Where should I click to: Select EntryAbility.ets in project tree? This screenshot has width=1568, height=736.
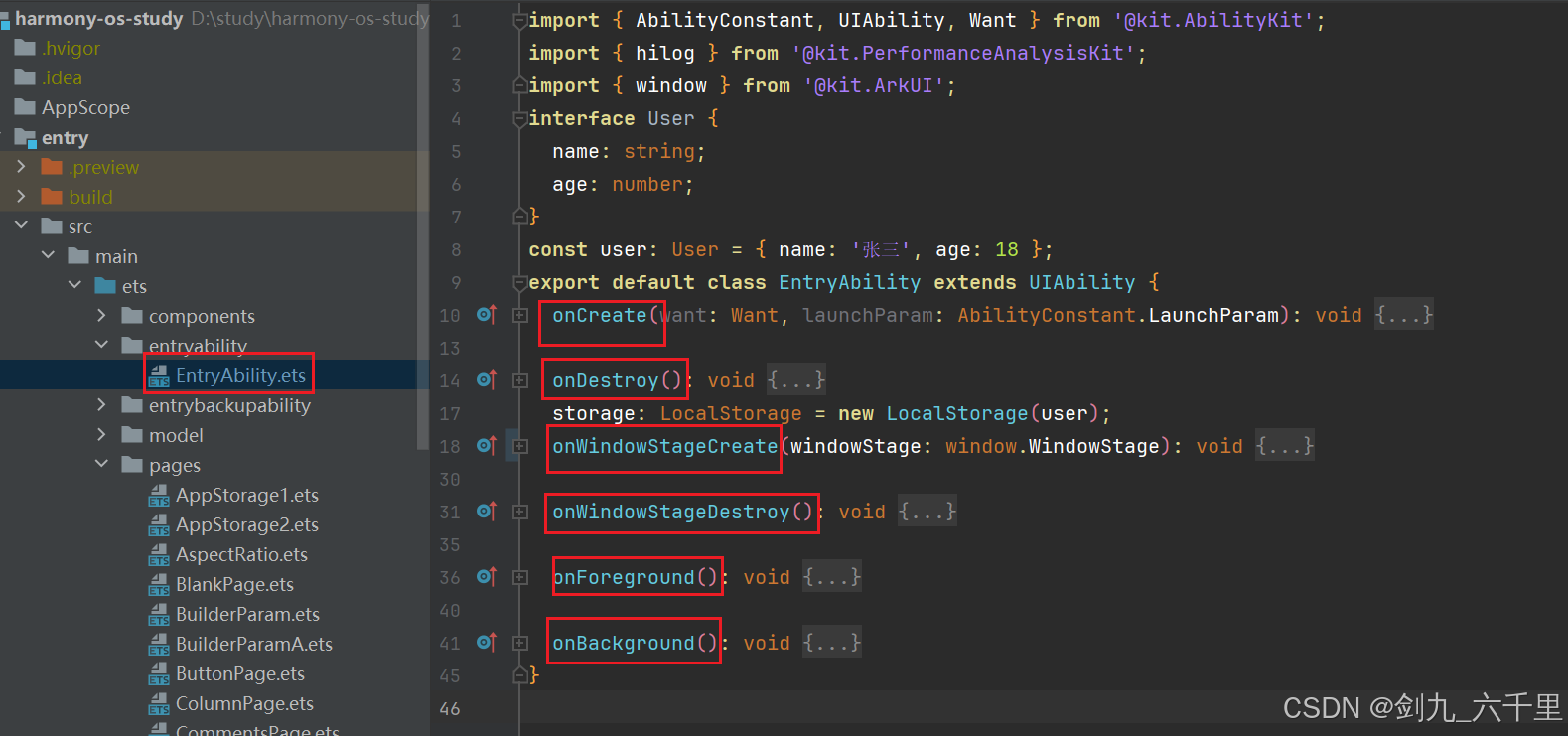[240, 375]
